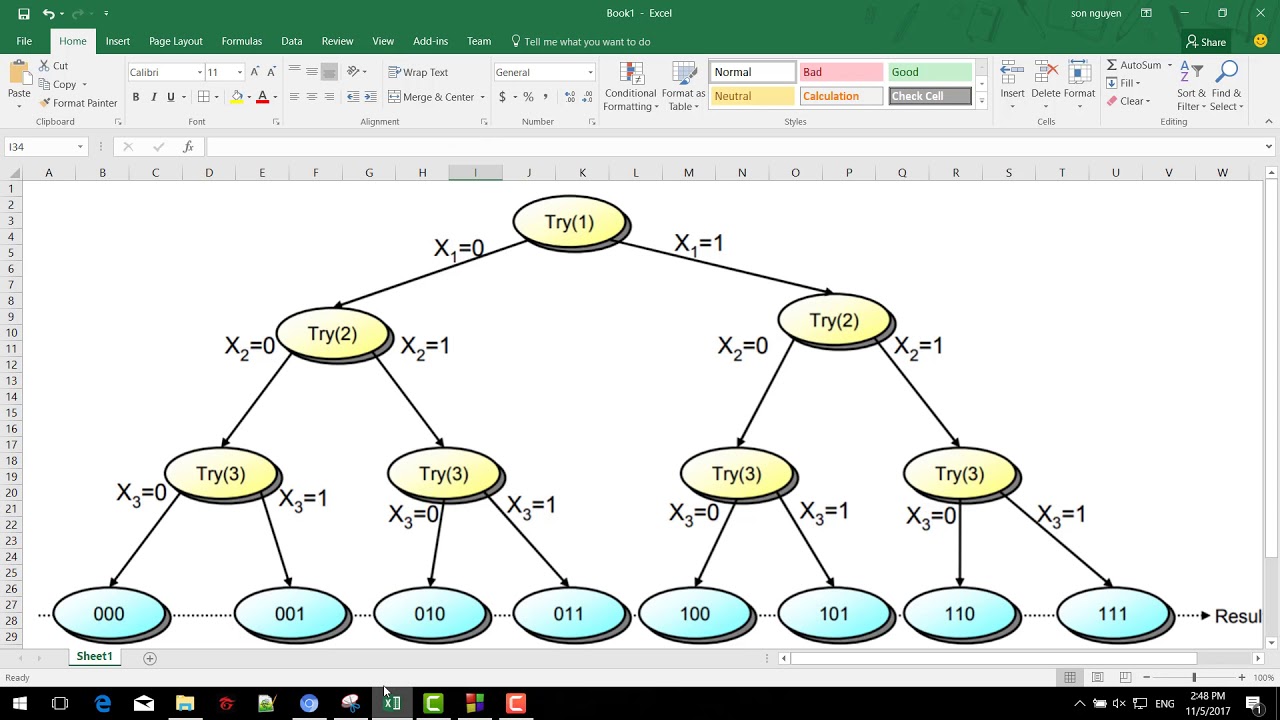Screen dimensions: 1280x720
Task: Click the Sort & Filter icon
Action: pos(1191,87)
